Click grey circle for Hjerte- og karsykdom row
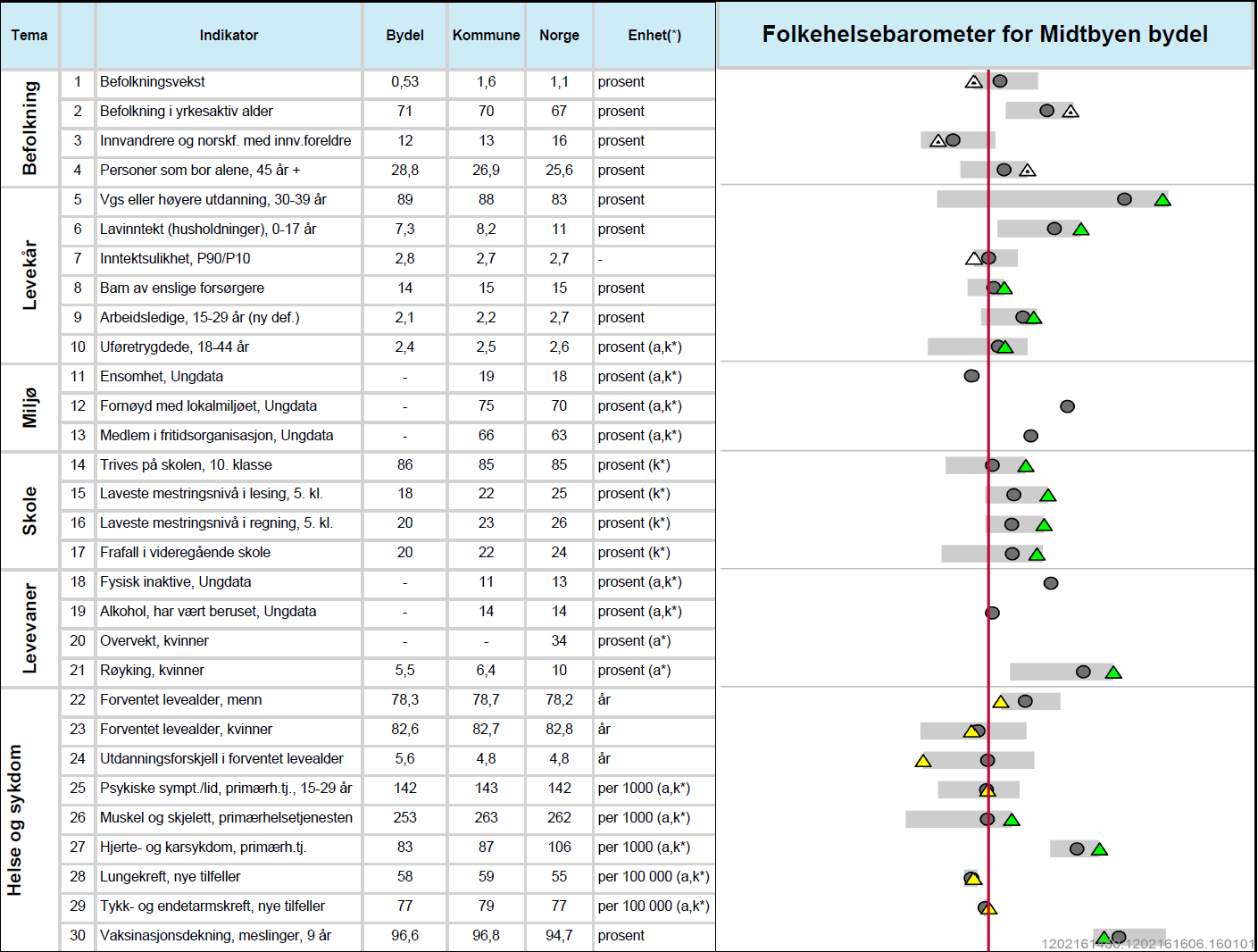 (x=1077, y=848)
